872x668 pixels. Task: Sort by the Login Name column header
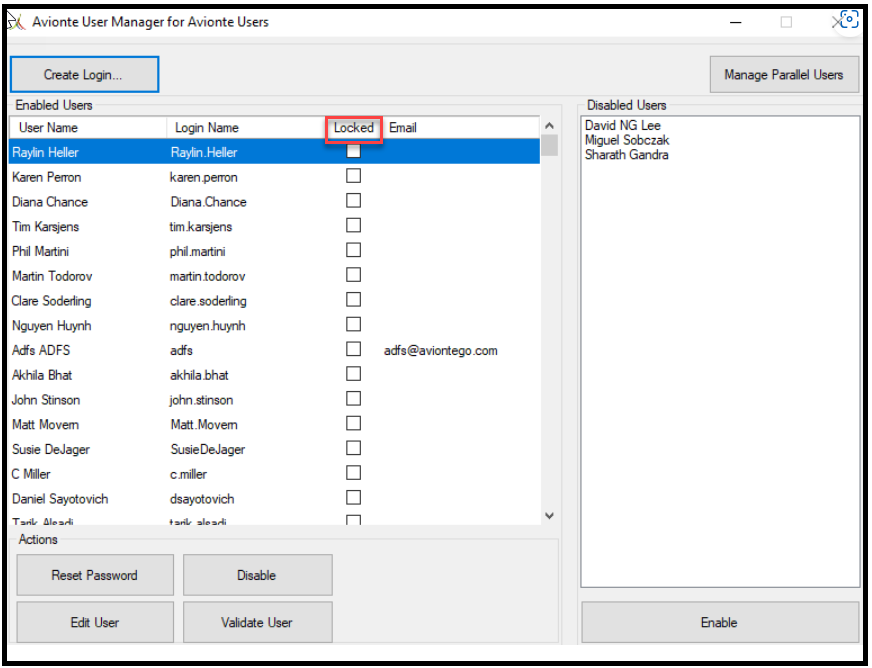tap(246, 127)
